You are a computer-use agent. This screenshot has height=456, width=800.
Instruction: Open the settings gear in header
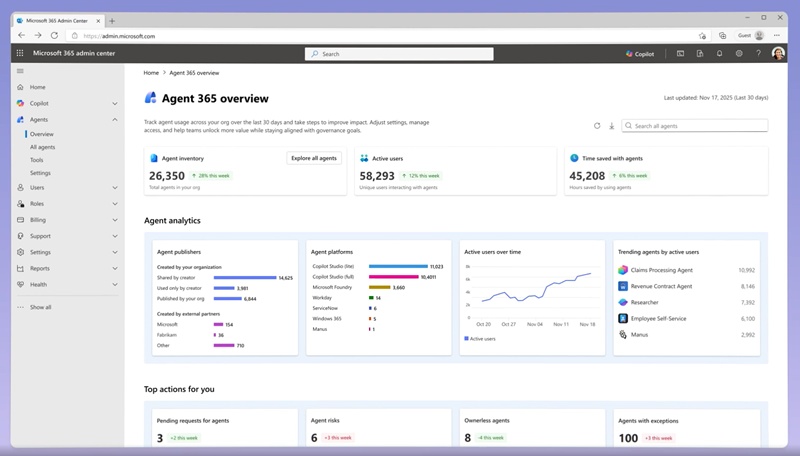739,54
